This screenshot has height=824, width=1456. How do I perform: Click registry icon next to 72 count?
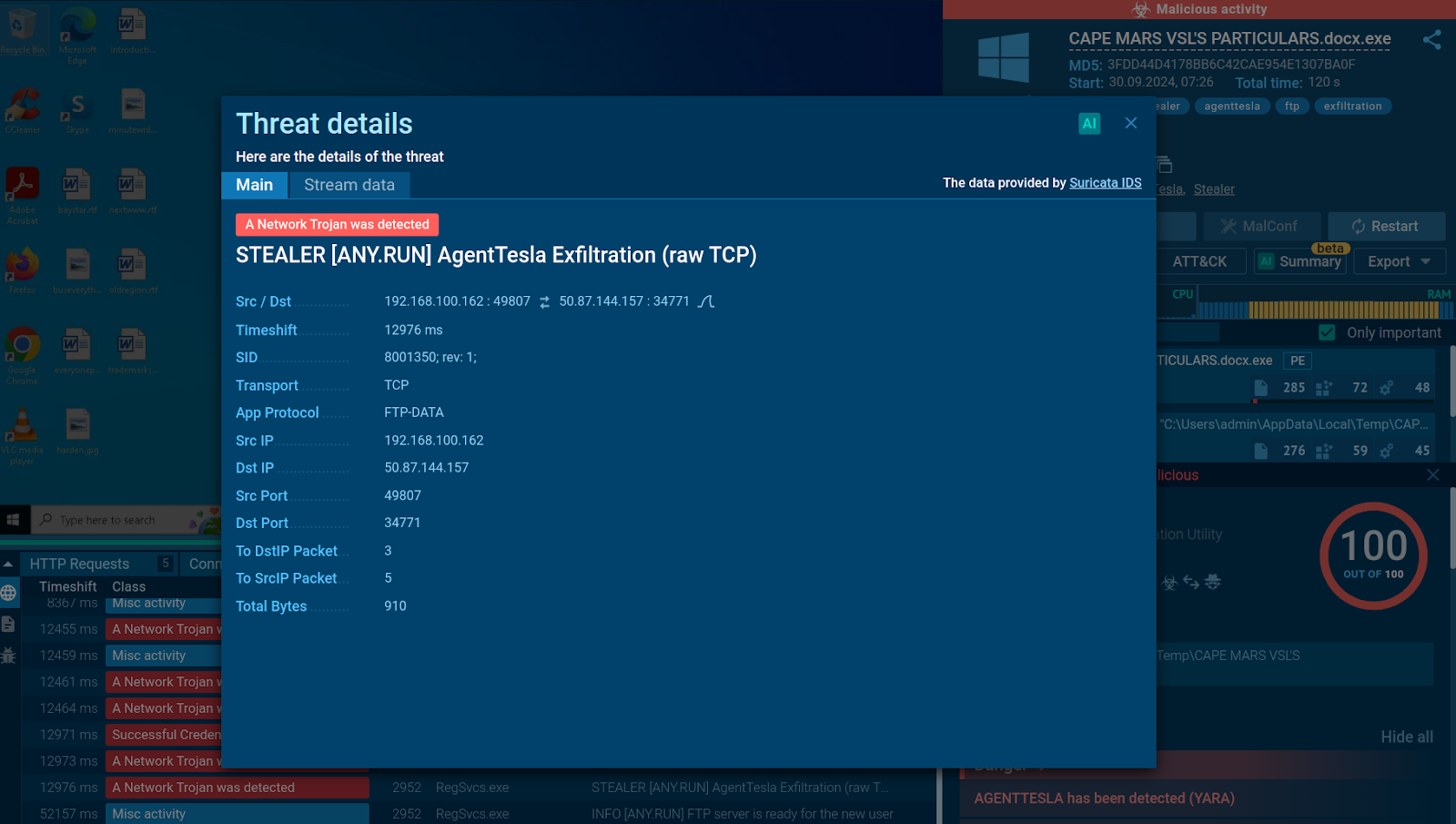coord(1324,388)
